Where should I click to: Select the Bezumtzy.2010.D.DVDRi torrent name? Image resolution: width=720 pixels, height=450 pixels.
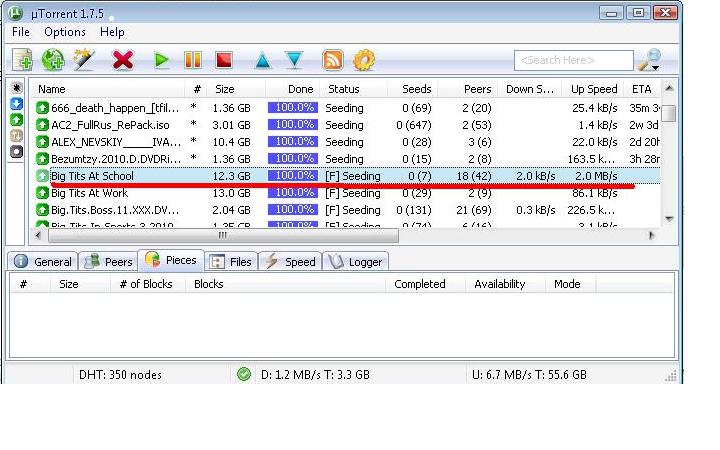116,159
